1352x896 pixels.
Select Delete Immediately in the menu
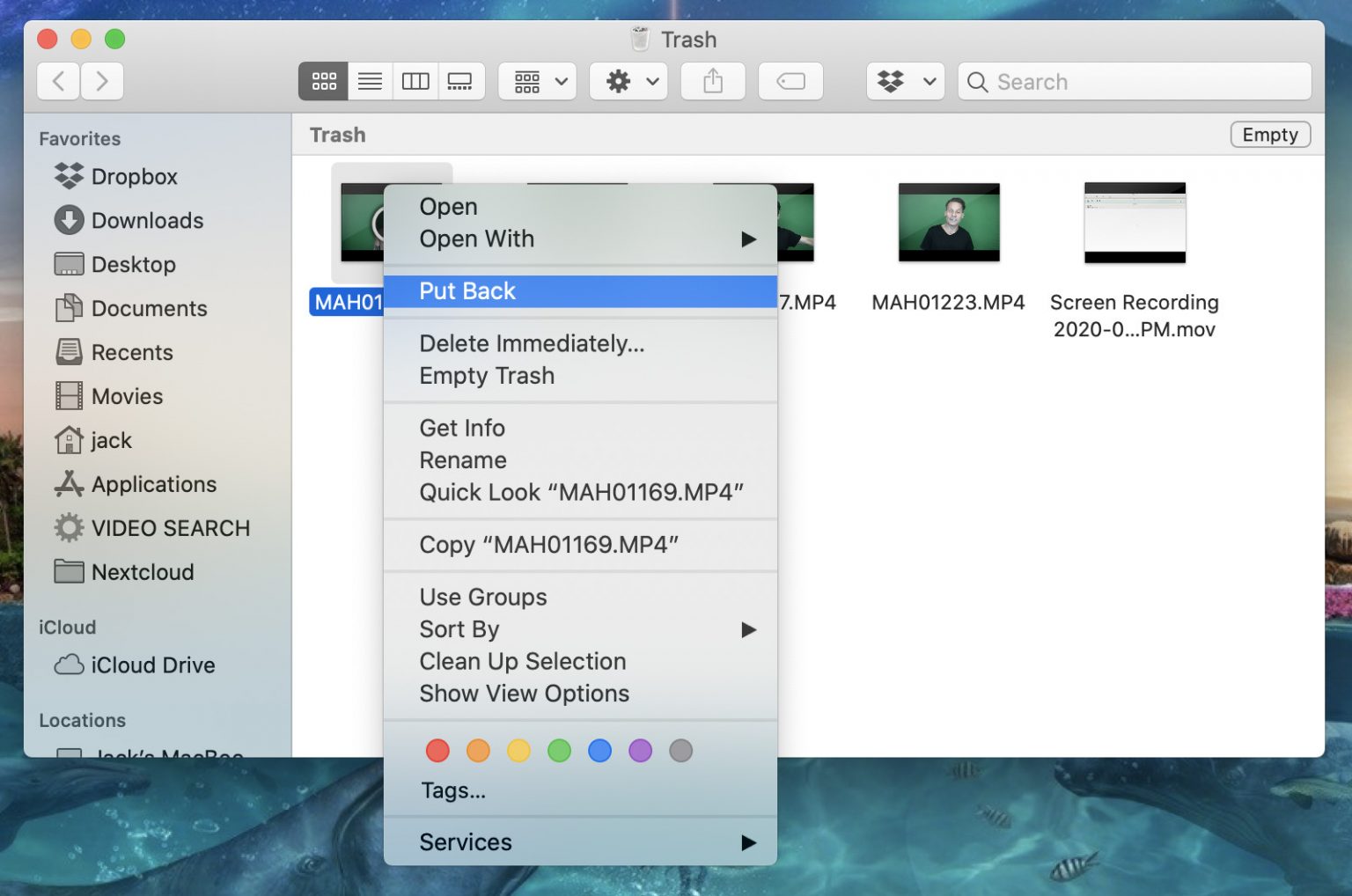coord(531,343)
